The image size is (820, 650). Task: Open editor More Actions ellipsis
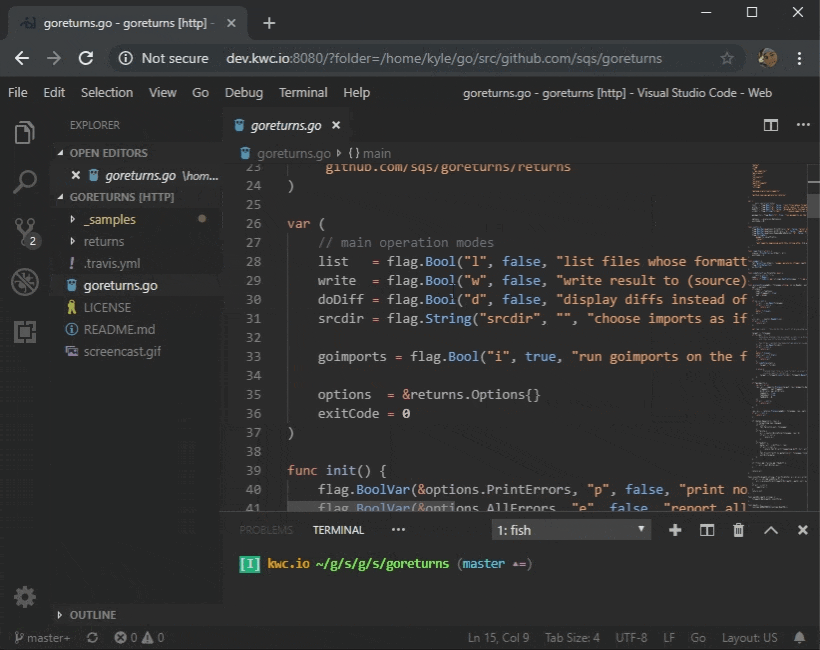coord(803,124)
